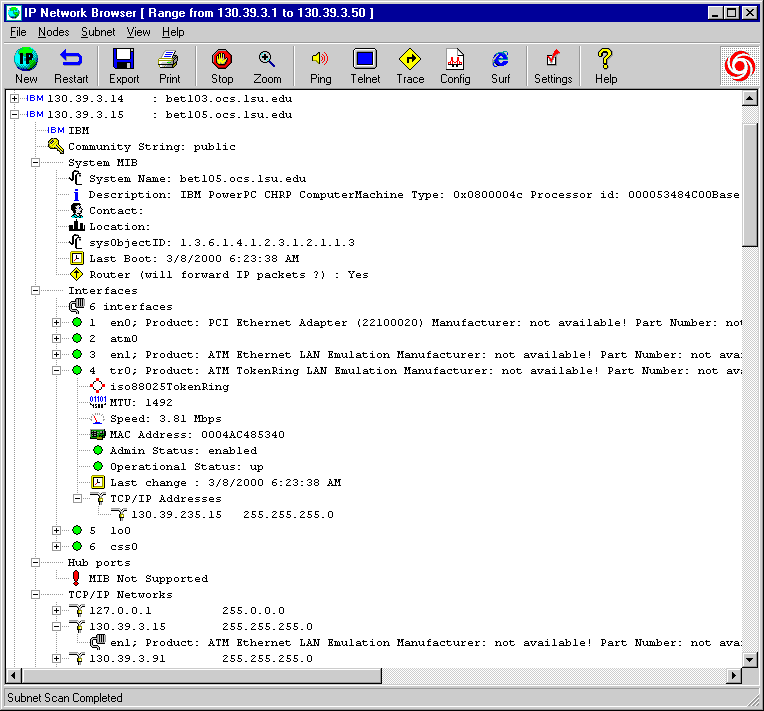Select 'Admin Status: enabled' row
764x711 pixels.
point(183,450)
